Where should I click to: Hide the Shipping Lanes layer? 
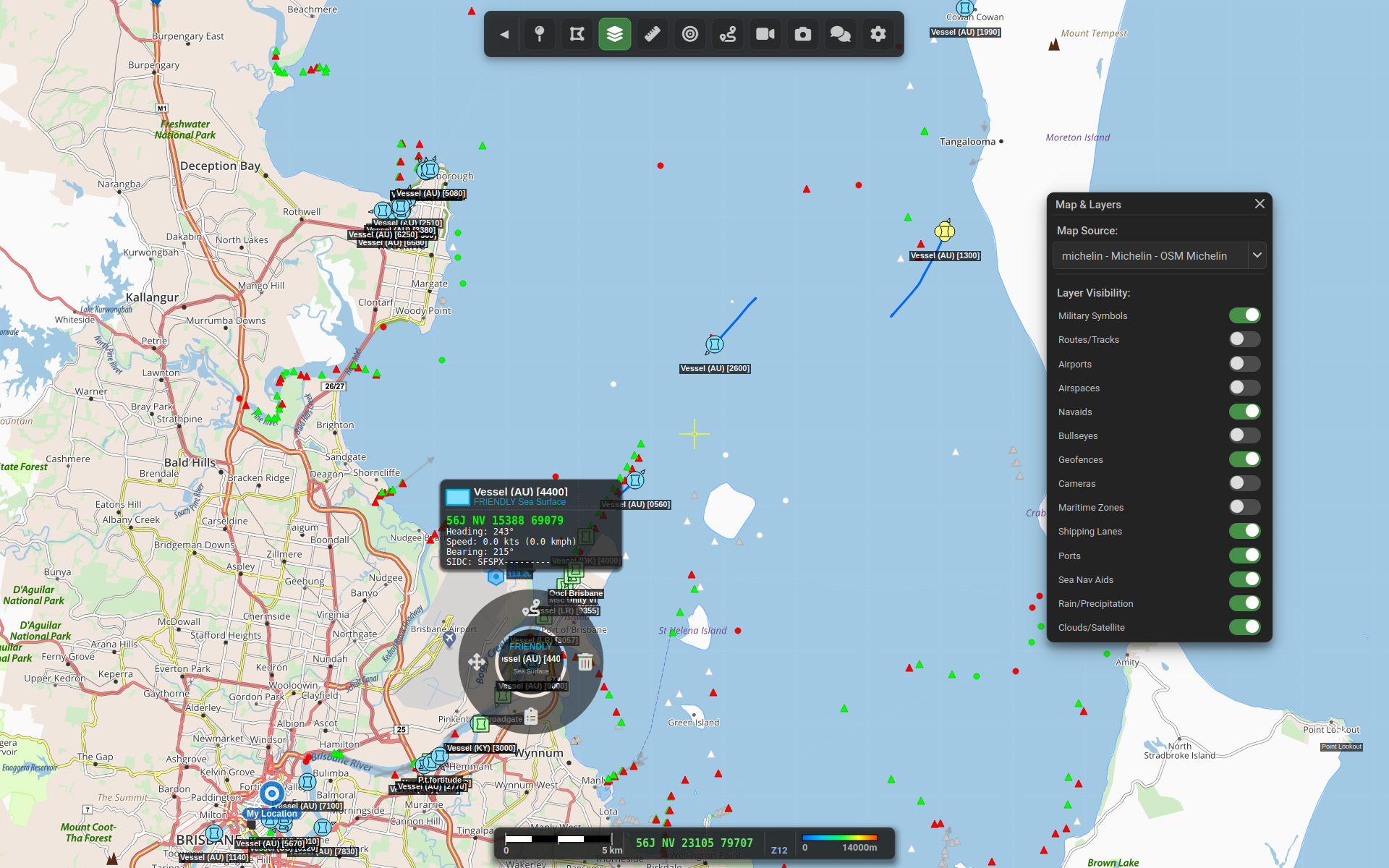click(x=1244, y=531)
